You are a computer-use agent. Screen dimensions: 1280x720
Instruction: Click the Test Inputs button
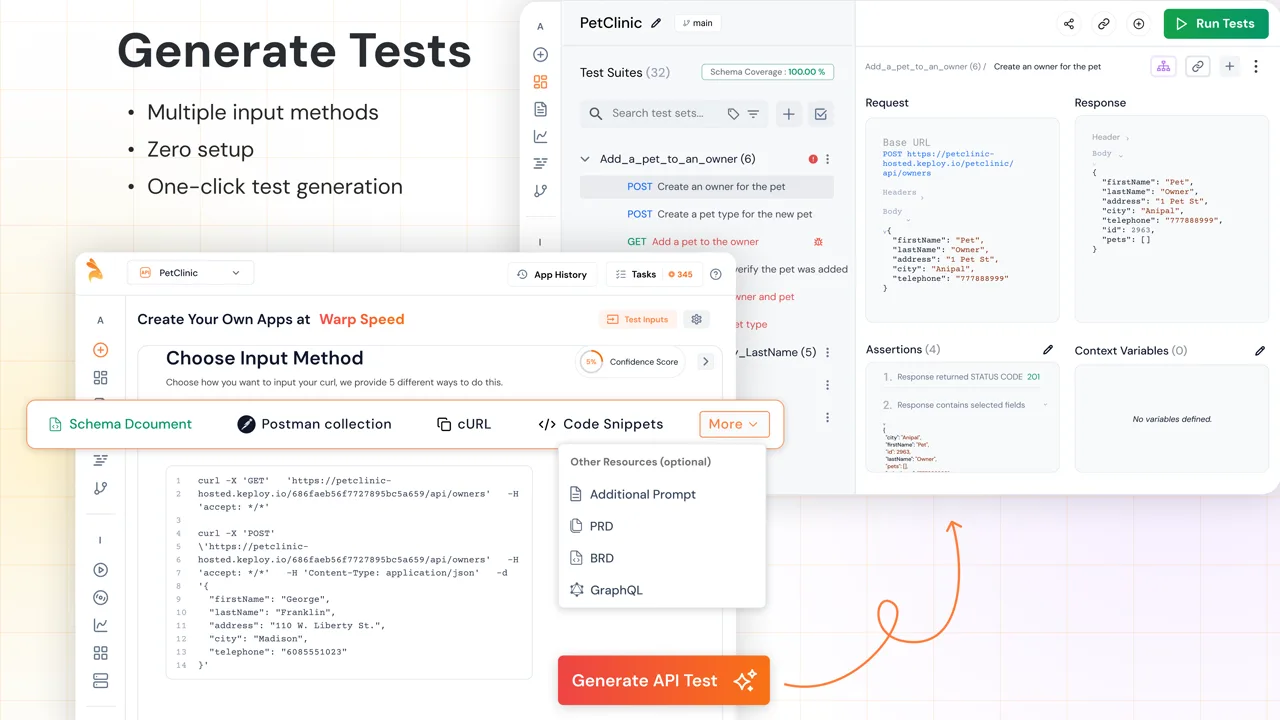[x=638, y=319]
